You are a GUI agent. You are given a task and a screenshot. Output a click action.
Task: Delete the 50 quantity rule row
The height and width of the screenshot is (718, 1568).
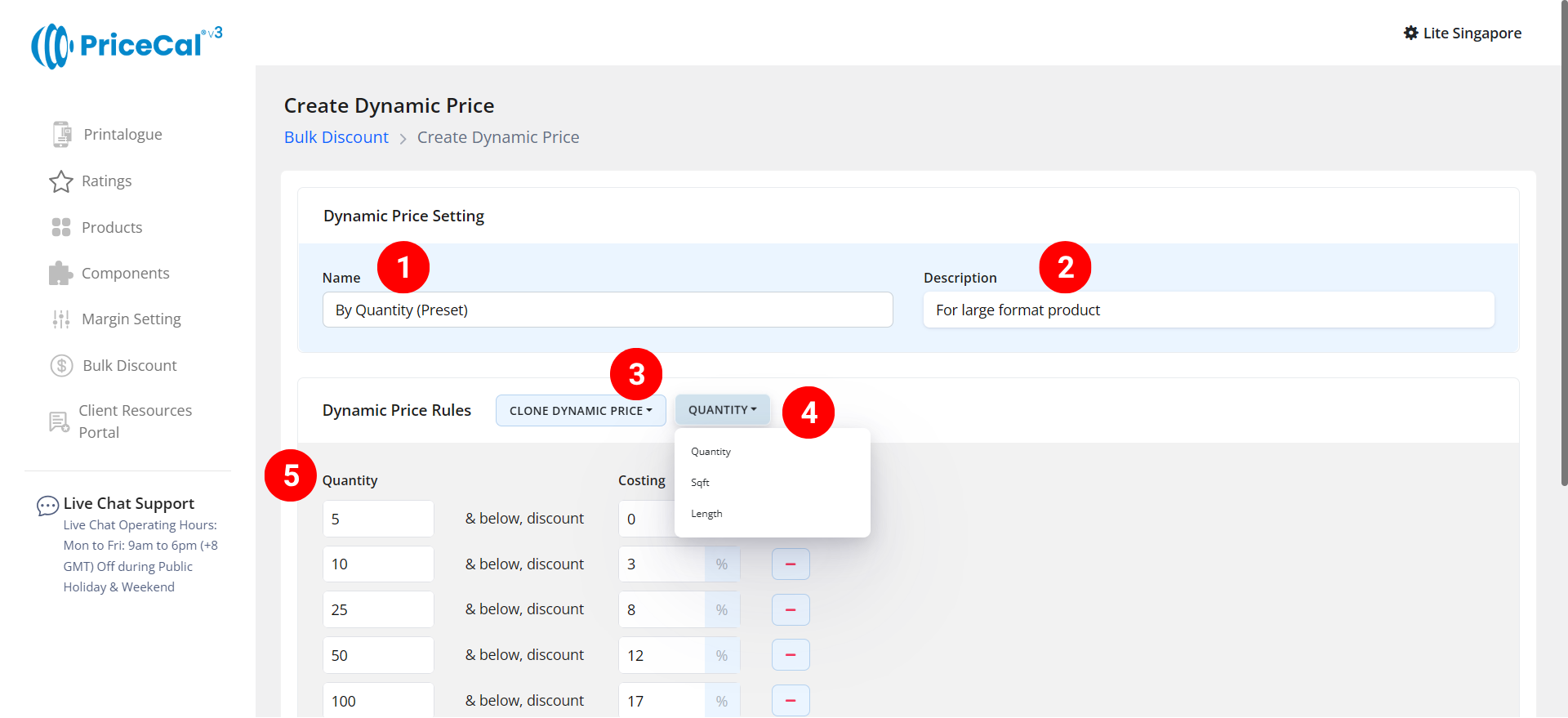click(x=790, y=655)
